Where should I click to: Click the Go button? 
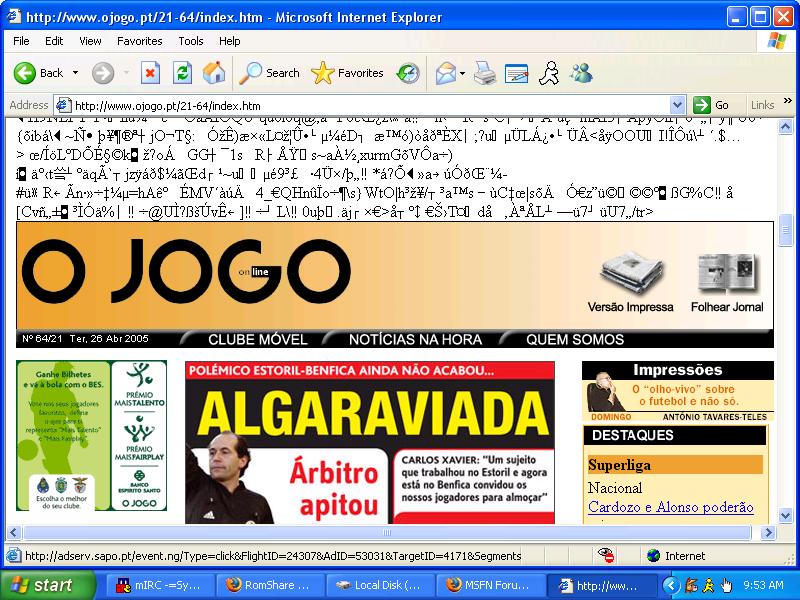click(x=711, y=105)
